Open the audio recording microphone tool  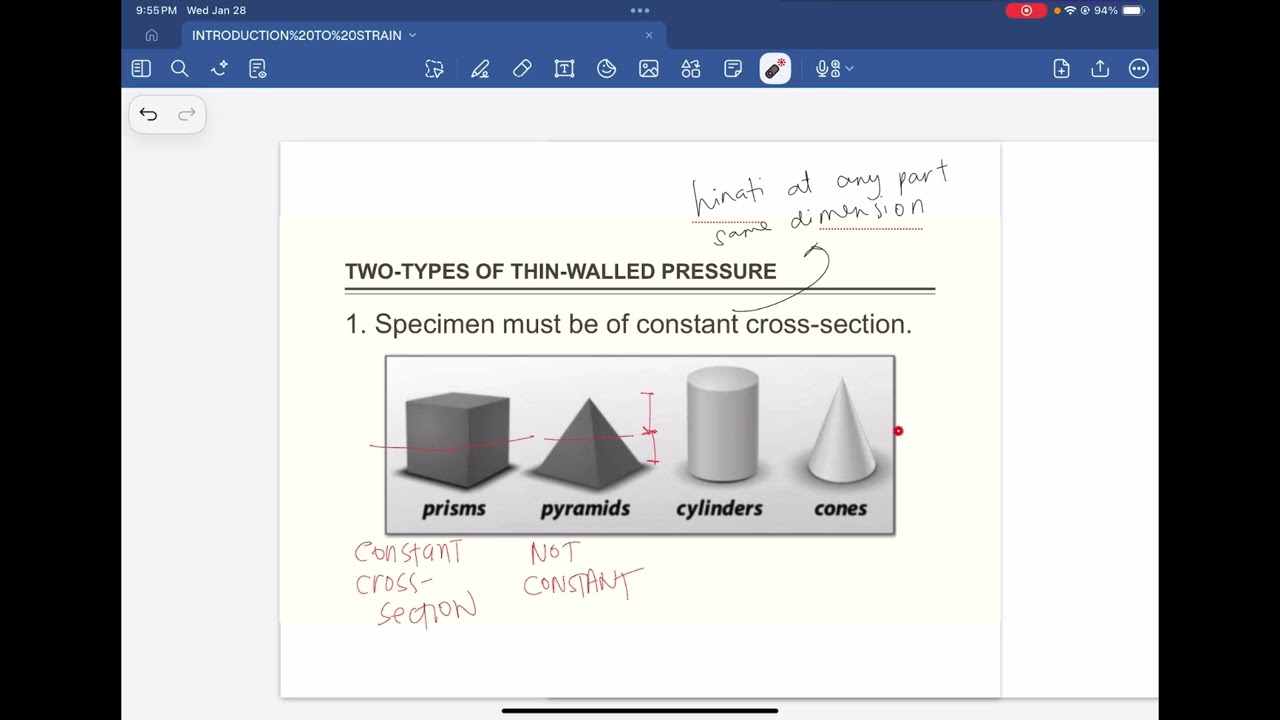tap(827, 69)
